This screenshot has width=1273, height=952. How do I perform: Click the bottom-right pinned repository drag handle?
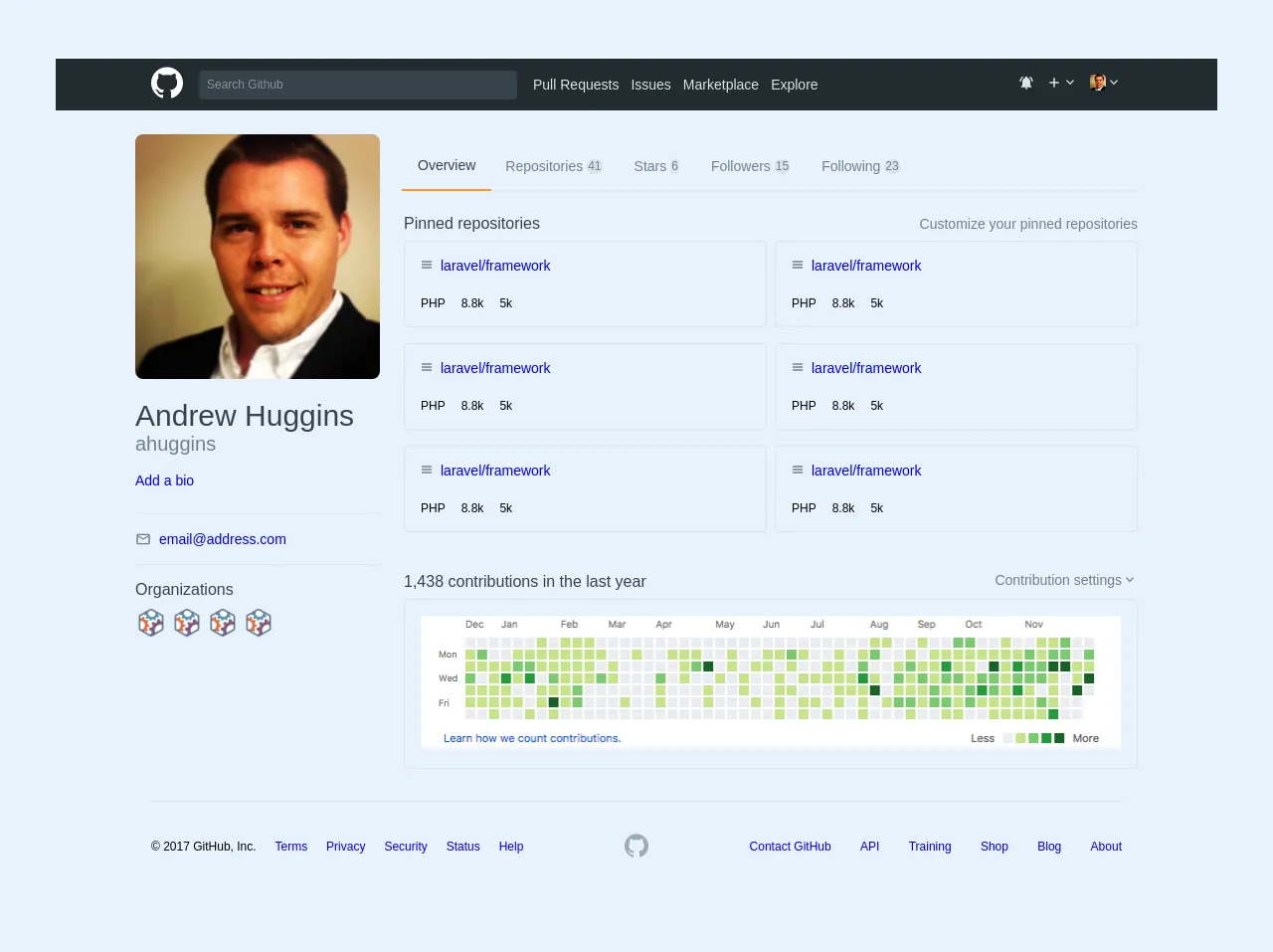798,471
